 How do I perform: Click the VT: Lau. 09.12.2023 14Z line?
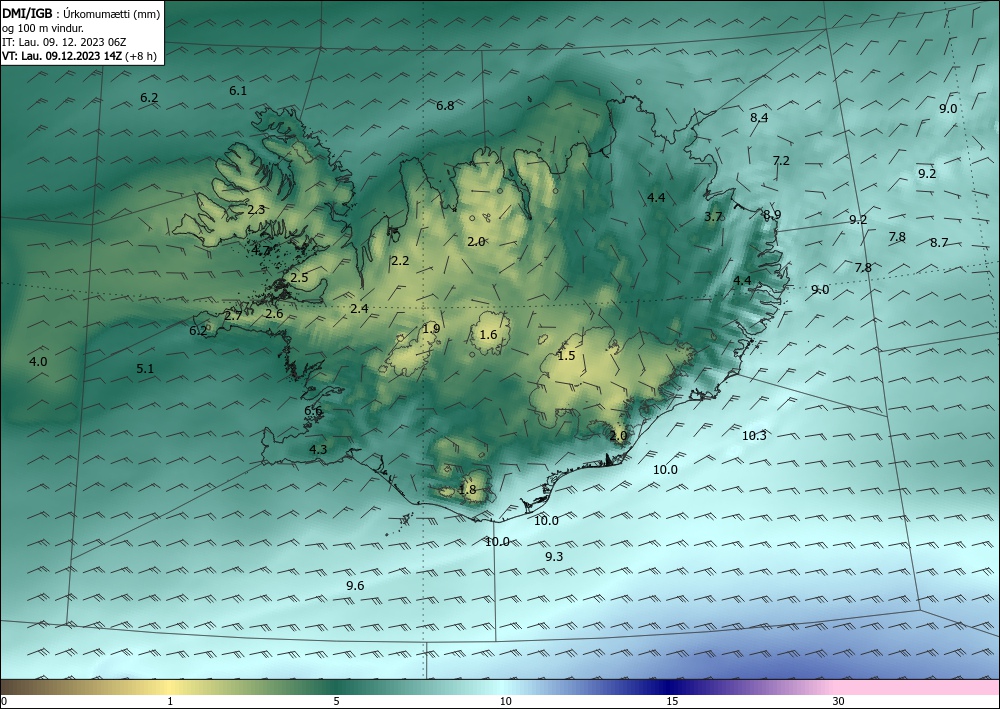79,55
